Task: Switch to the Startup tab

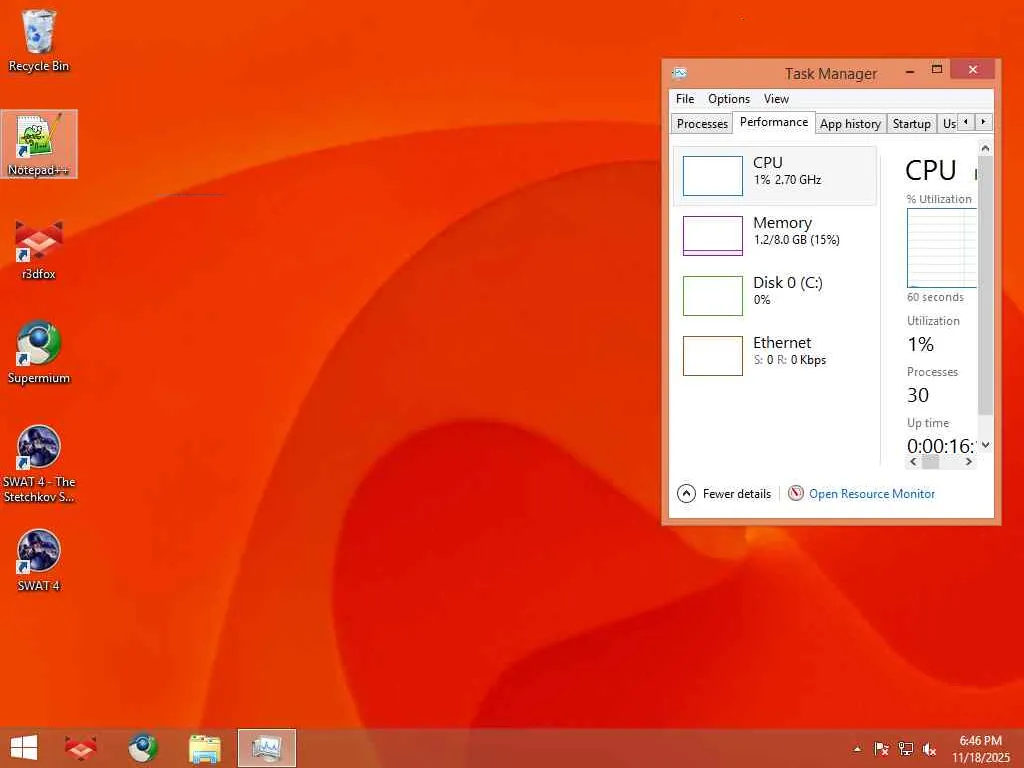Action: point(912,123)
